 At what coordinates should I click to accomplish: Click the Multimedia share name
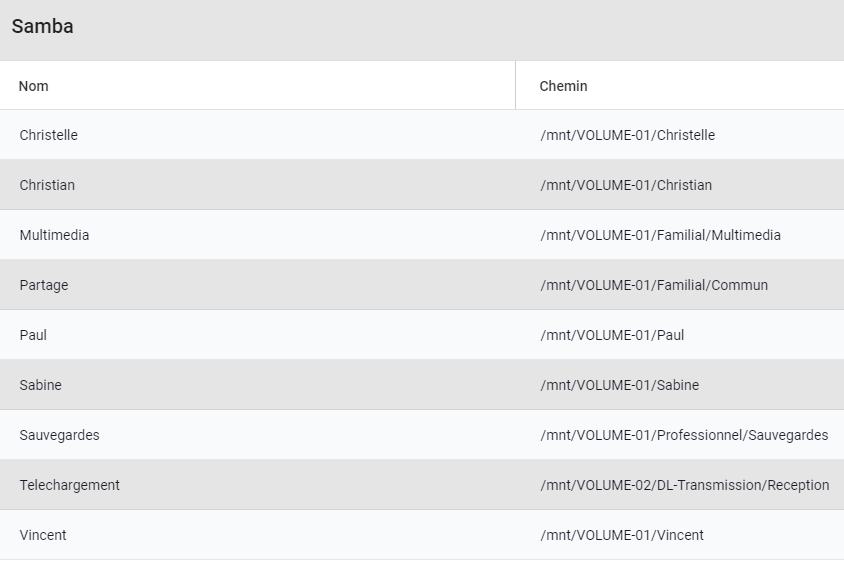(54, 235)
